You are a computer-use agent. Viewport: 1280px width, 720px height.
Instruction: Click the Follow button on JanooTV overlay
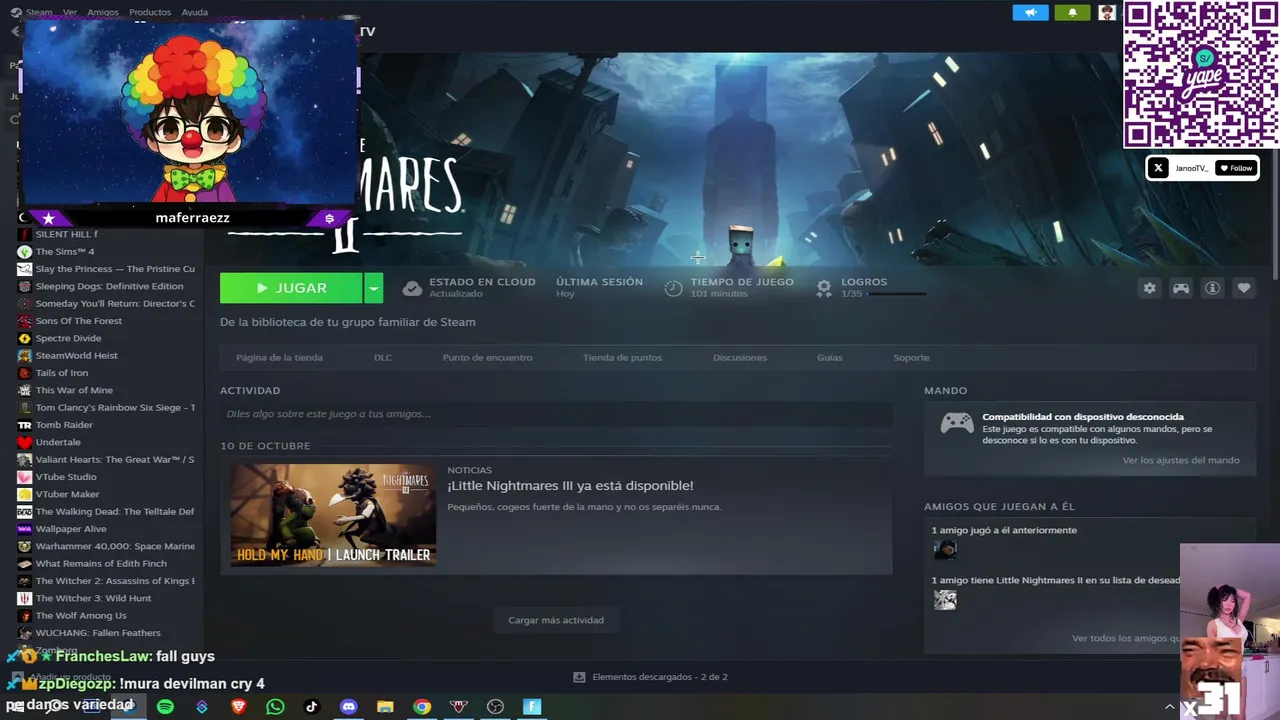[1235, 168]
